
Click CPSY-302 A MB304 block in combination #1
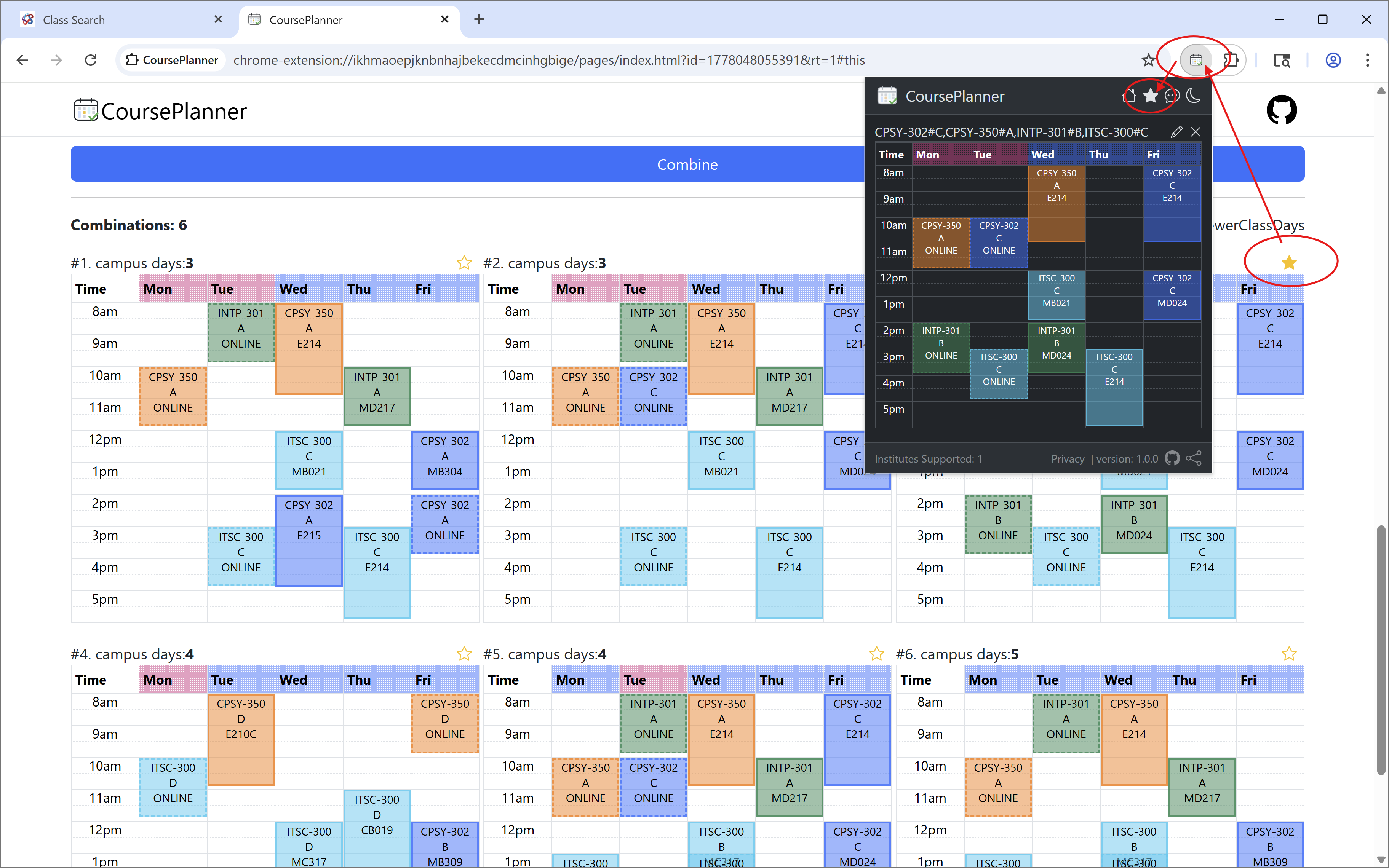pos(445,460)
